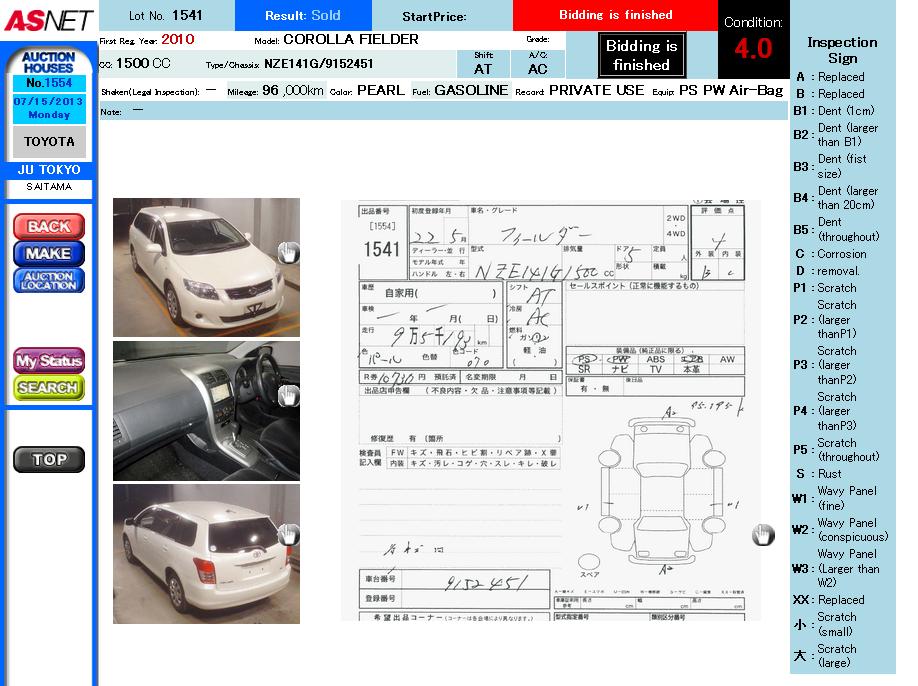Jump to TOP with the black button
Image resolution: width=918 pixels, height=686 pixels.
[x=48, y=460]
